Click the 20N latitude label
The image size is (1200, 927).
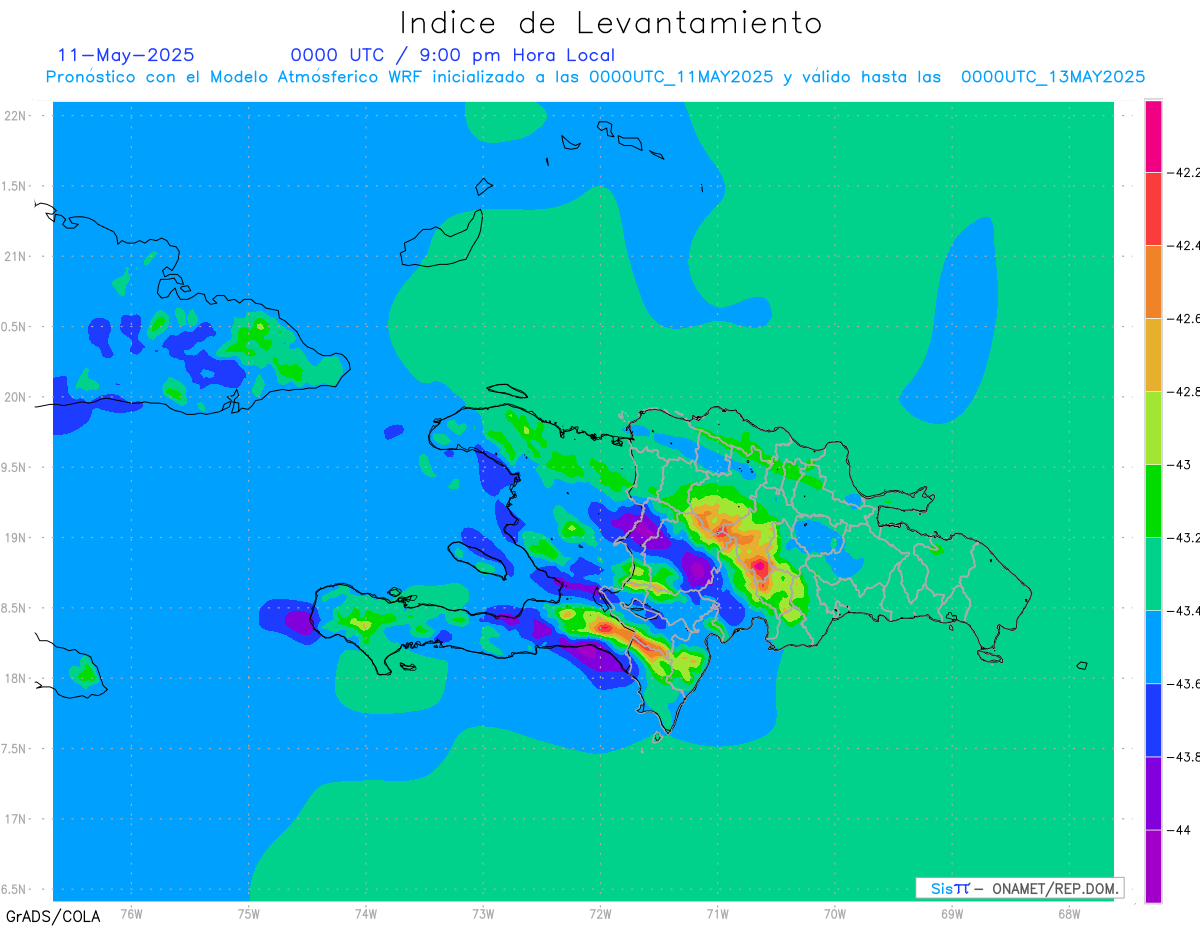[x=16, y=397]
